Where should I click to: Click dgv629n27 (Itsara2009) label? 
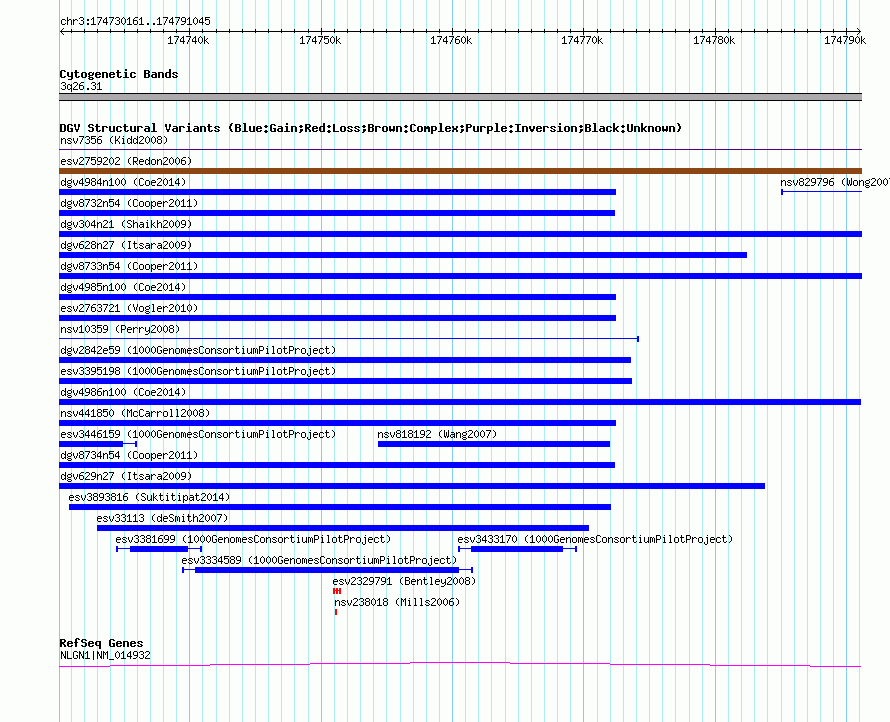click(126, 476)
